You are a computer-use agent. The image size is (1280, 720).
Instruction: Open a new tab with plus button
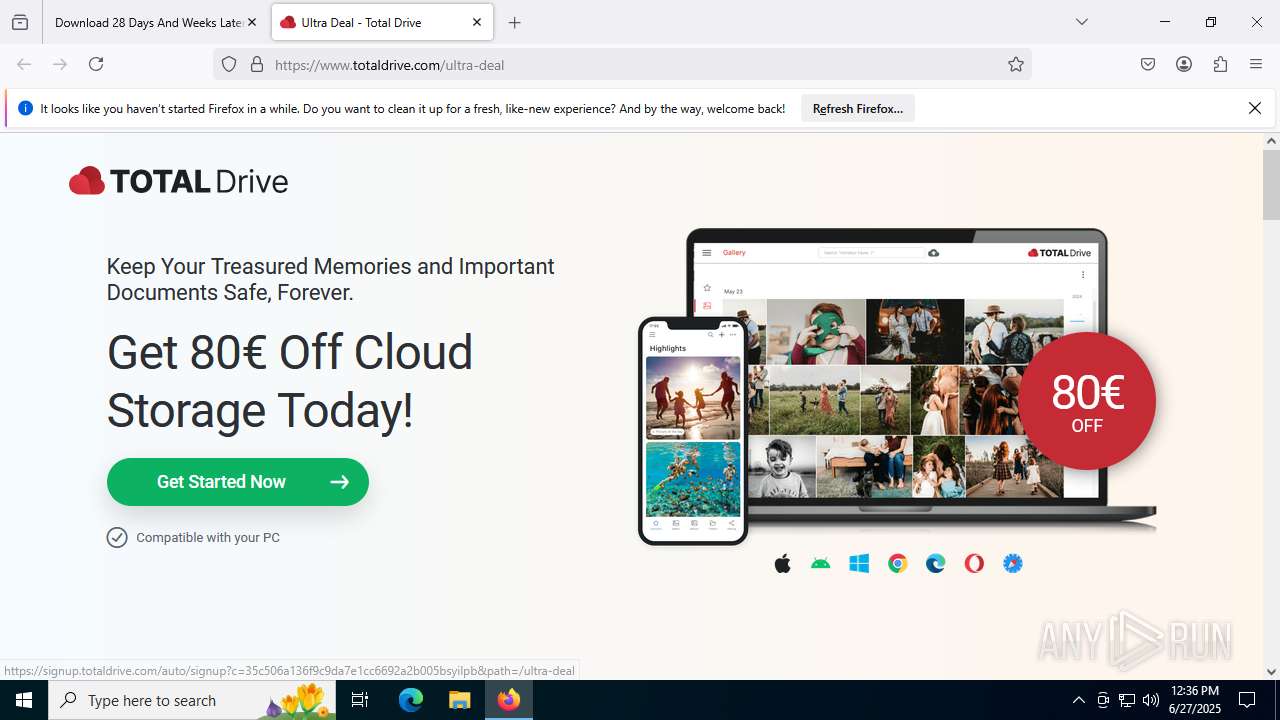tap(515, 22)
